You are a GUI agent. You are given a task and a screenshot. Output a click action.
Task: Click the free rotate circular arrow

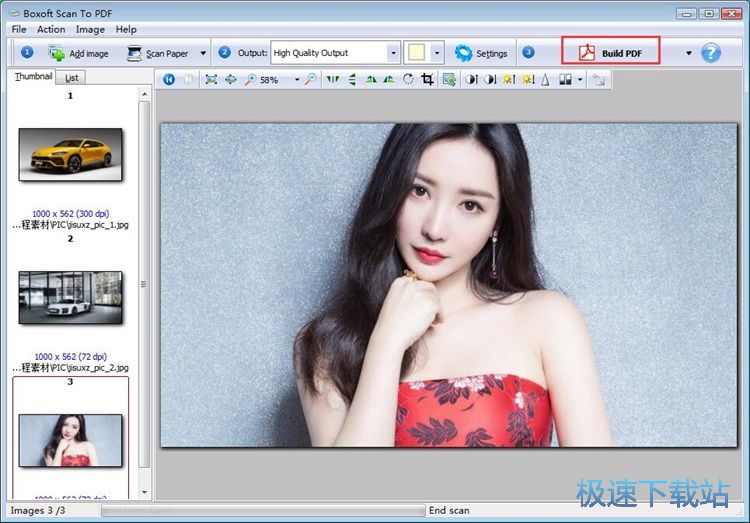pos(408,79)
